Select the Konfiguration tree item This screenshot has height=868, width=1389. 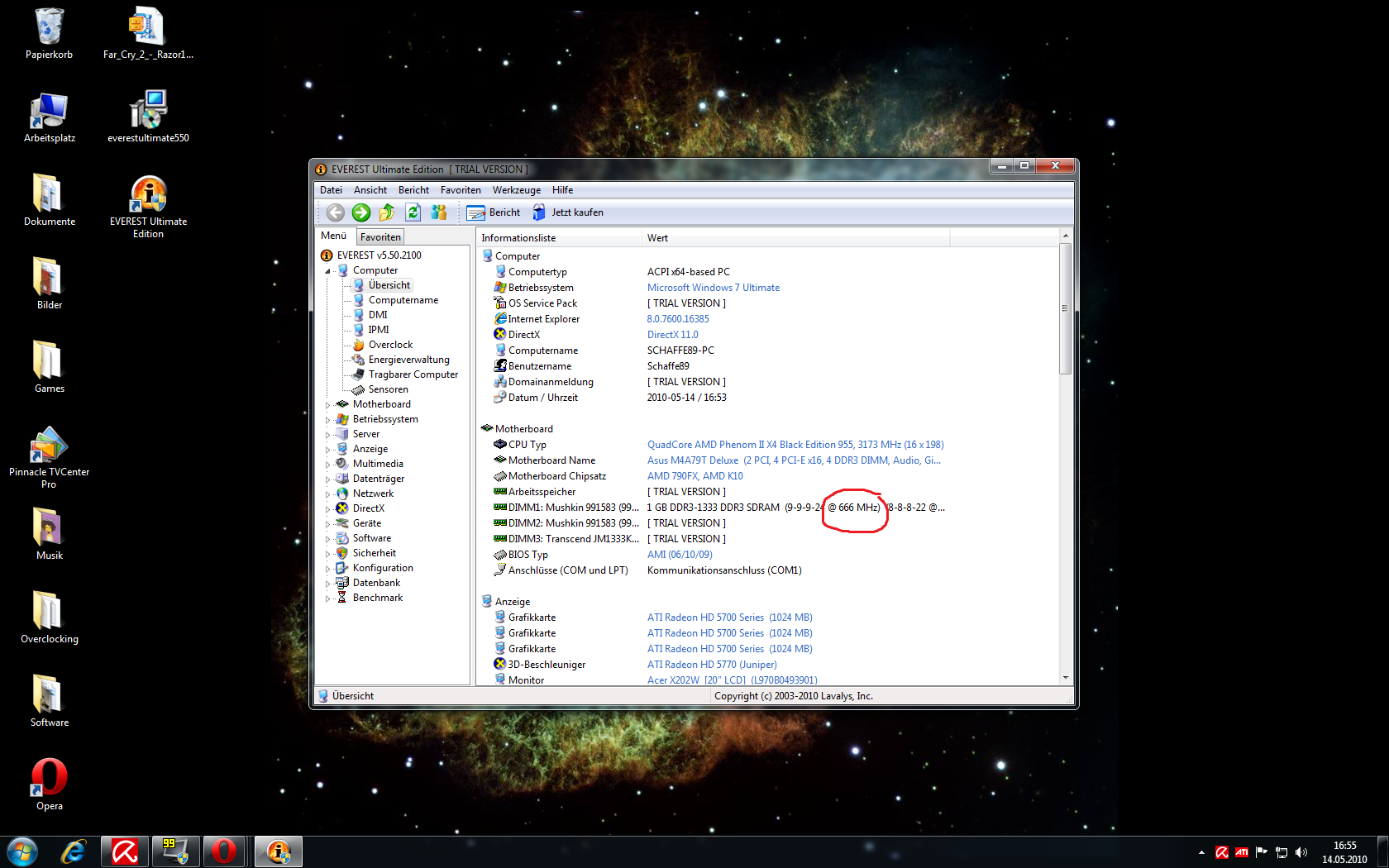coord(383,568)
